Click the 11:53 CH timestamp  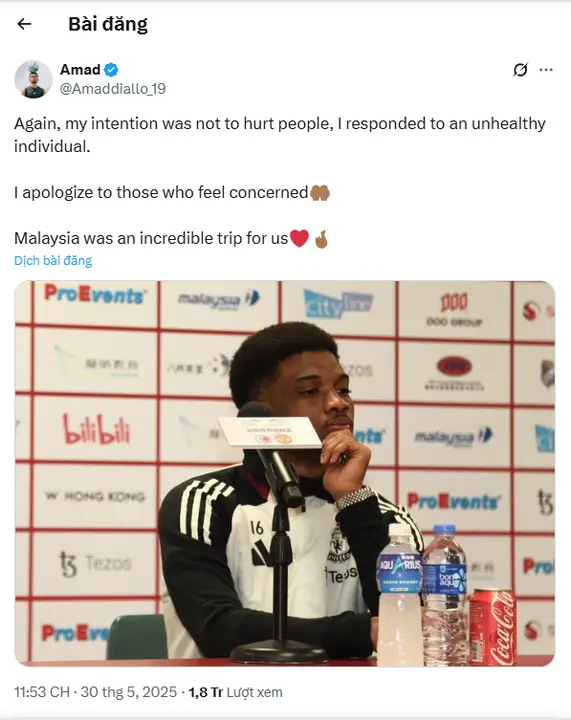pos(42,692)
